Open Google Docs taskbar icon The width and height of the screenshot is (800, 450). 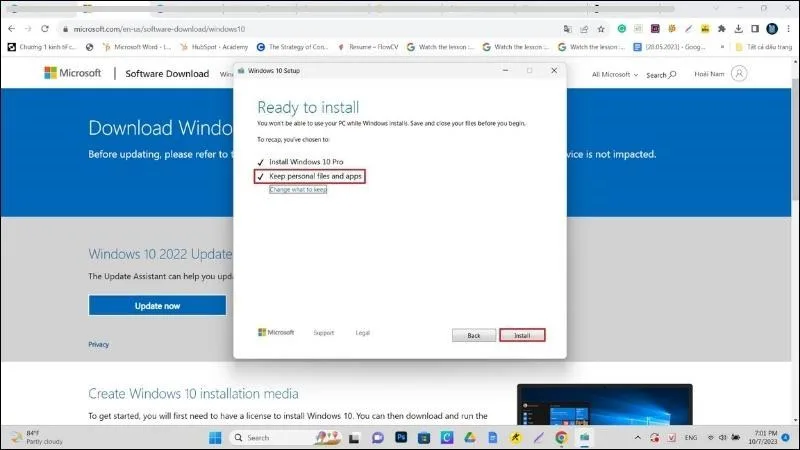point(492,438)
